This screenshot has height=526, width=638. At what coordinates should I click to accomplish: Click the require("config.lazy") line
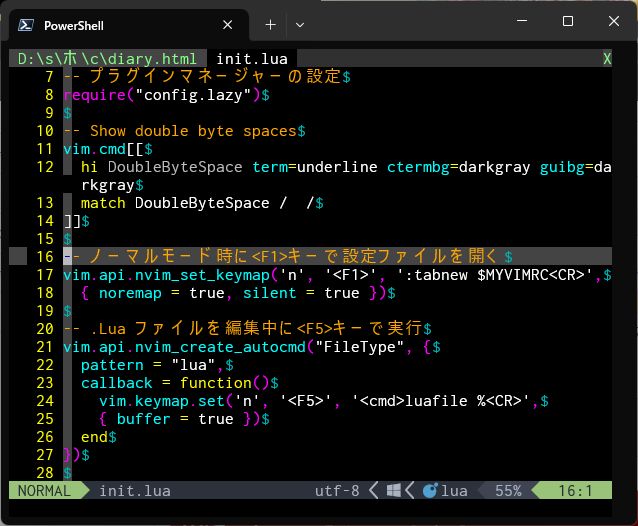pyautogui.click(x=161, y=95)
